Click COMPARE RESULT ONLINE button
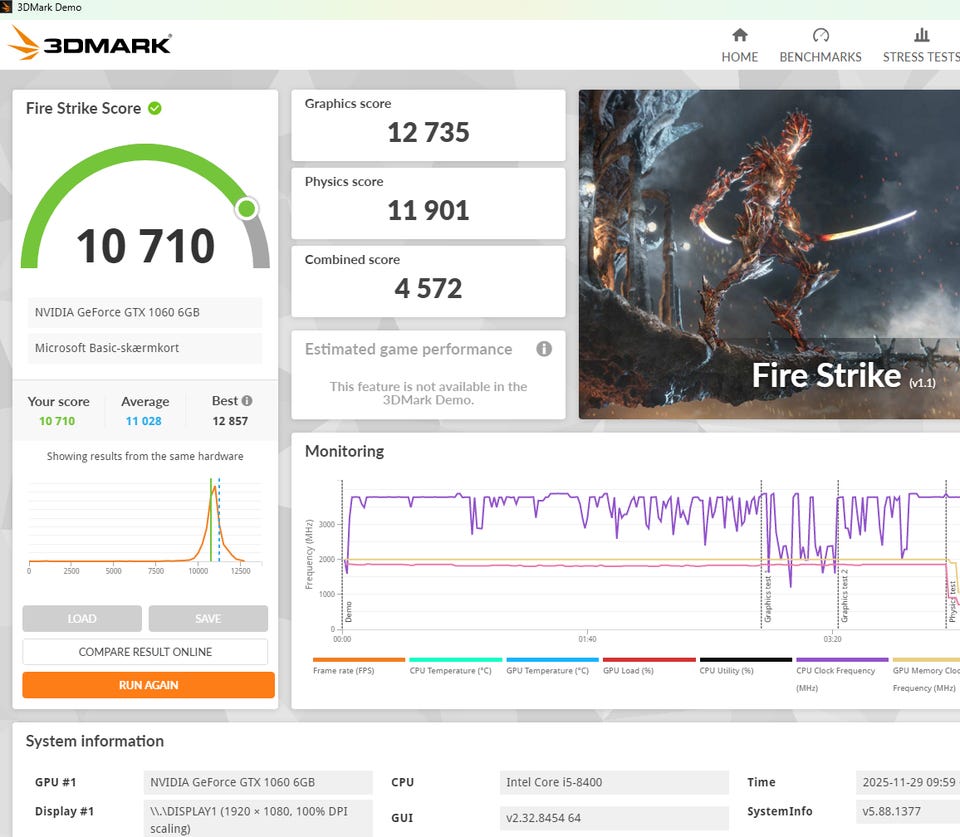Image resolution: width=960 pixels, height=837 pixels. (145, 652)
